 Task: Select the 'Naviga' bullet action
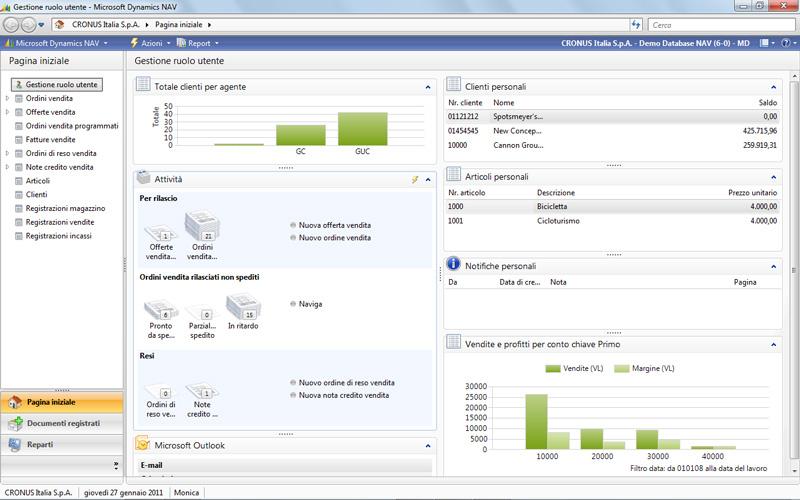tap(310, 303)
